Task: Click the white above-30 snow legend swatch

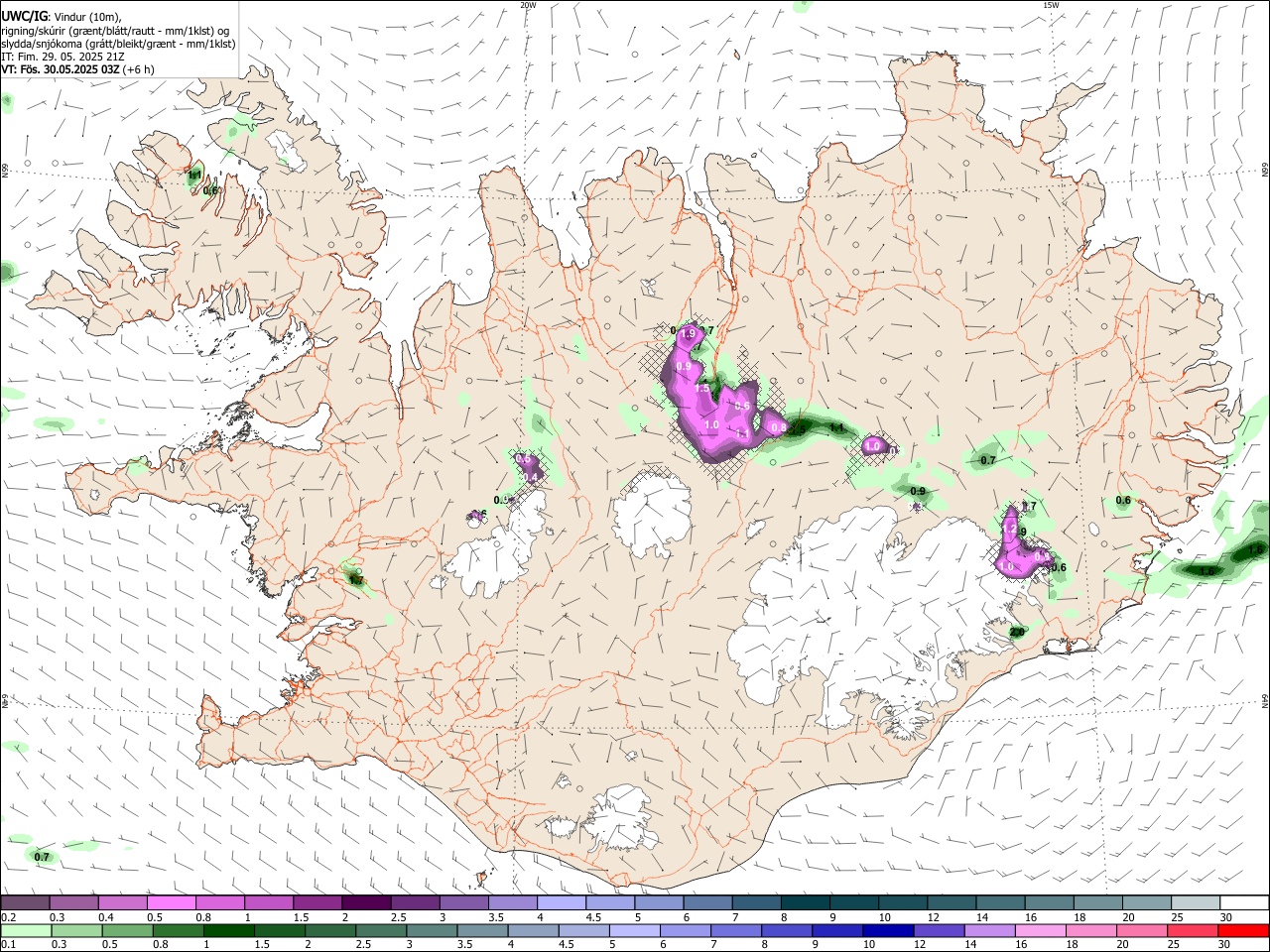Action: tap(1244, 903)
